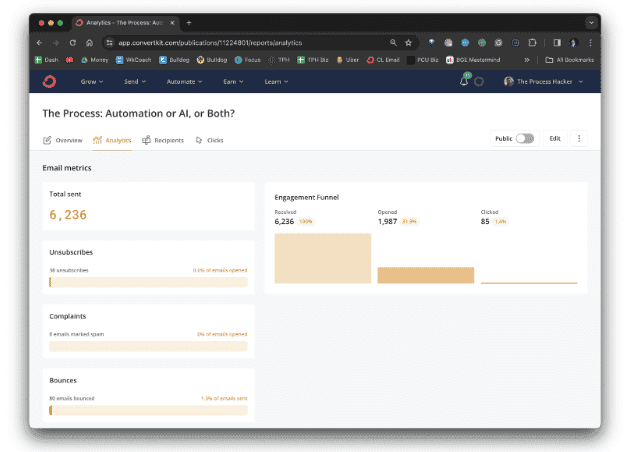Expand the Send dropdown menu
The image size is (628, 452).
(x=134, y=81)
